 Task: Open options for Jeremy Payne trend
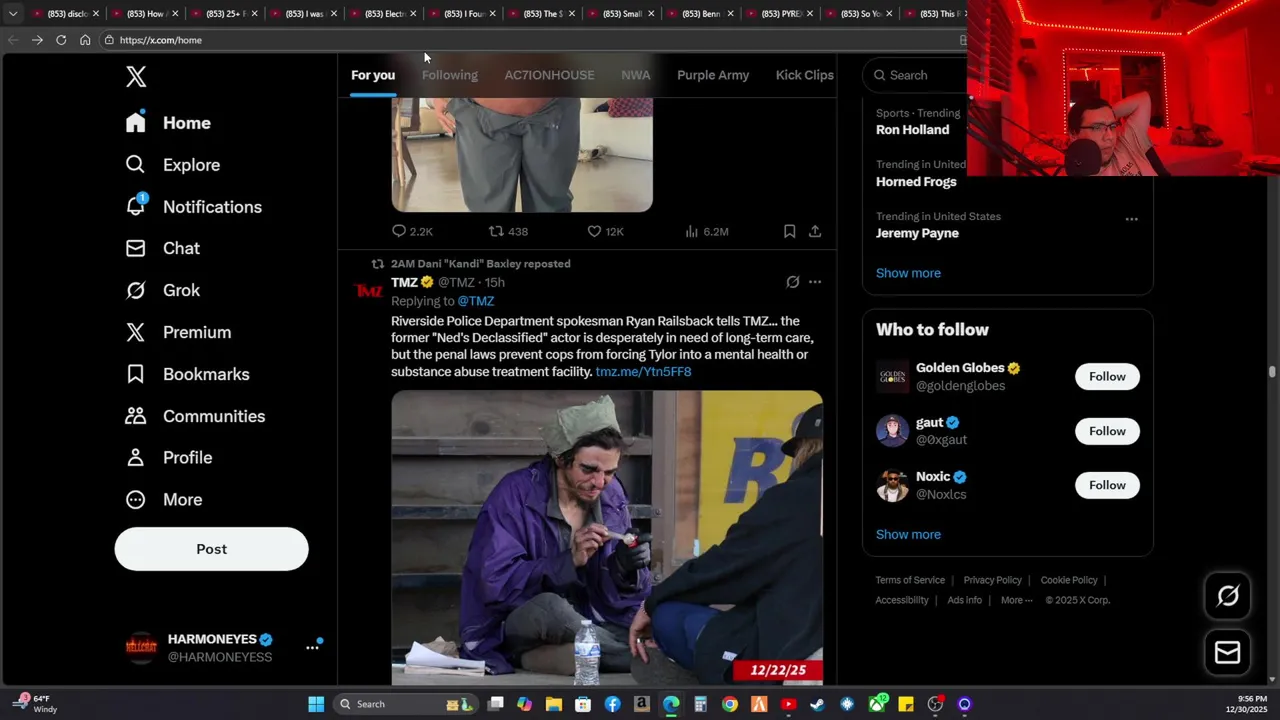coord(1131,219)
